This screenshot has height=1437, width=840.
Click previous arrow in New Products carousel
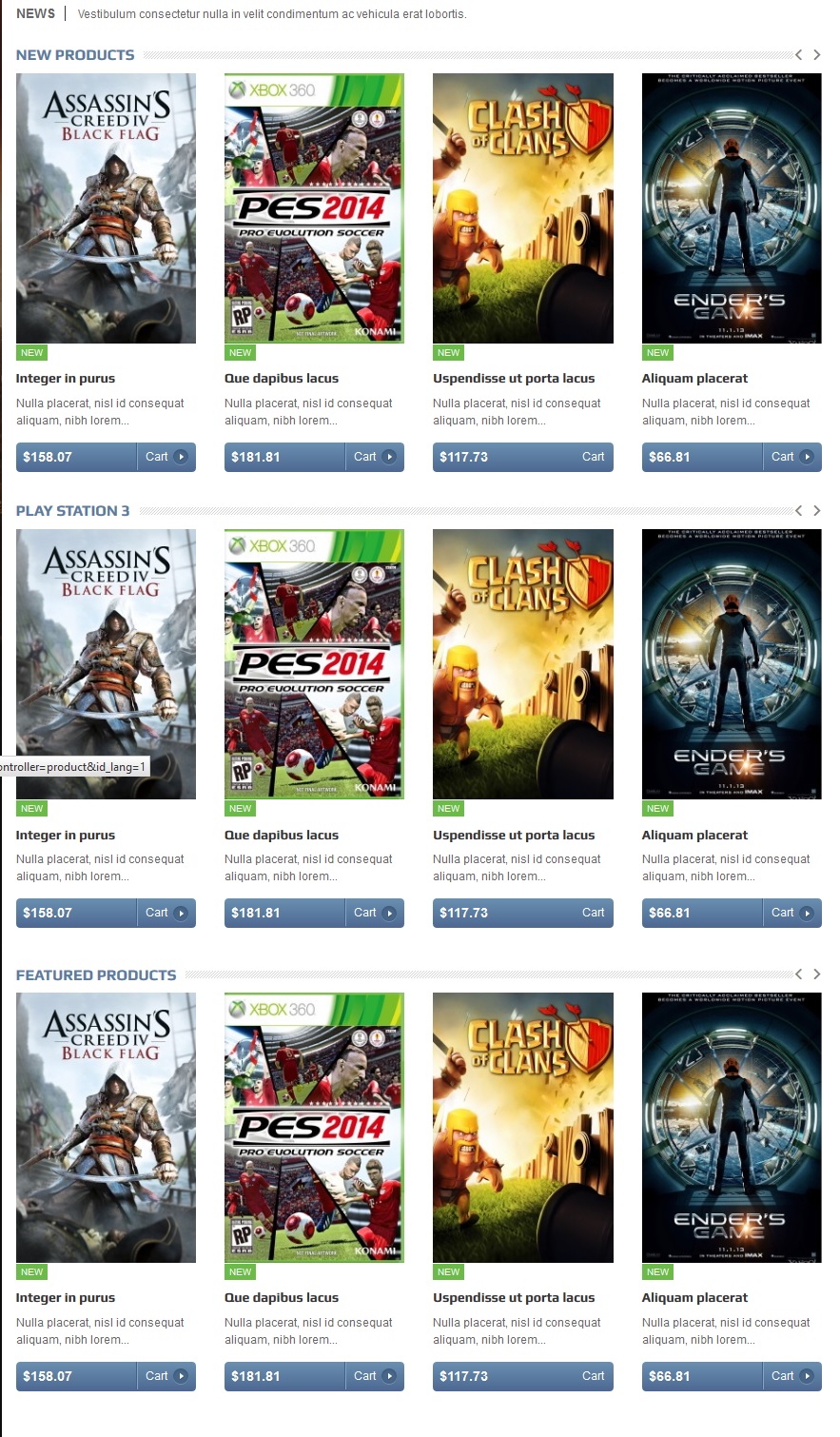coord(799,55)
